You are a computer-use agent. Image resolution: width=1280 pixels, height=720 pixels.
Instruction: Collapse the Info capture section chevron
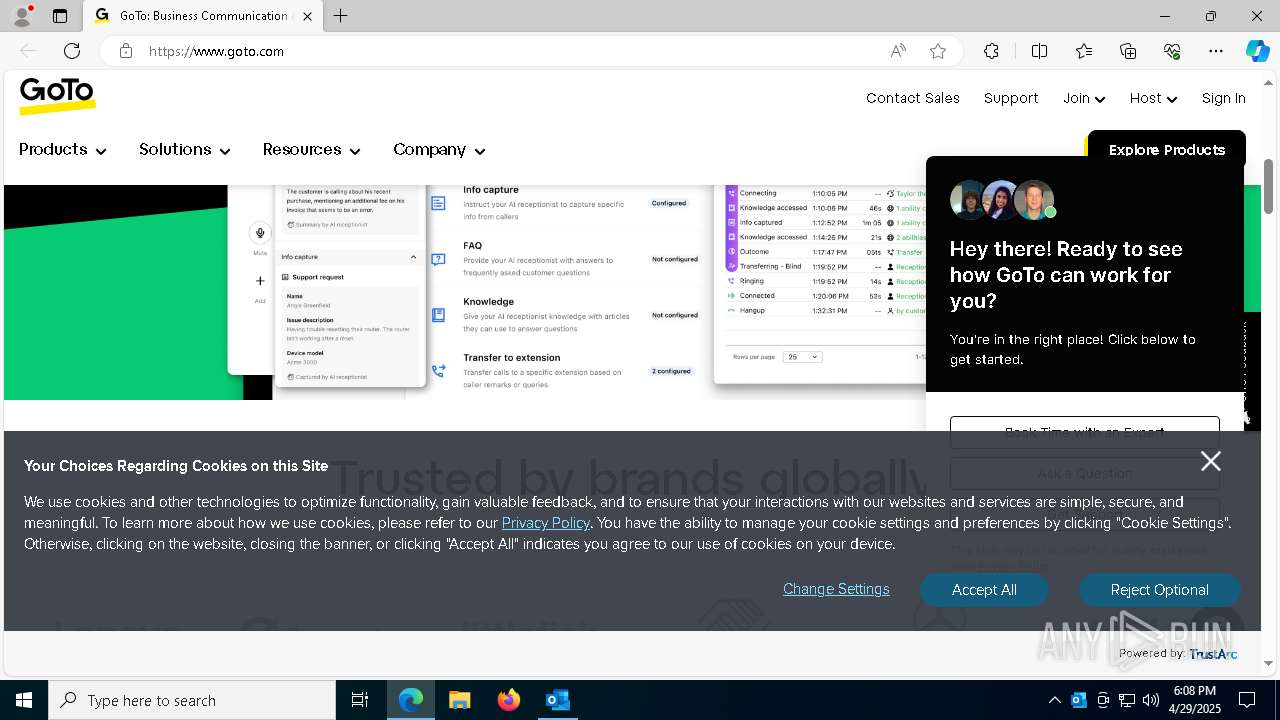pyautogui.click(x=413, y=257)
